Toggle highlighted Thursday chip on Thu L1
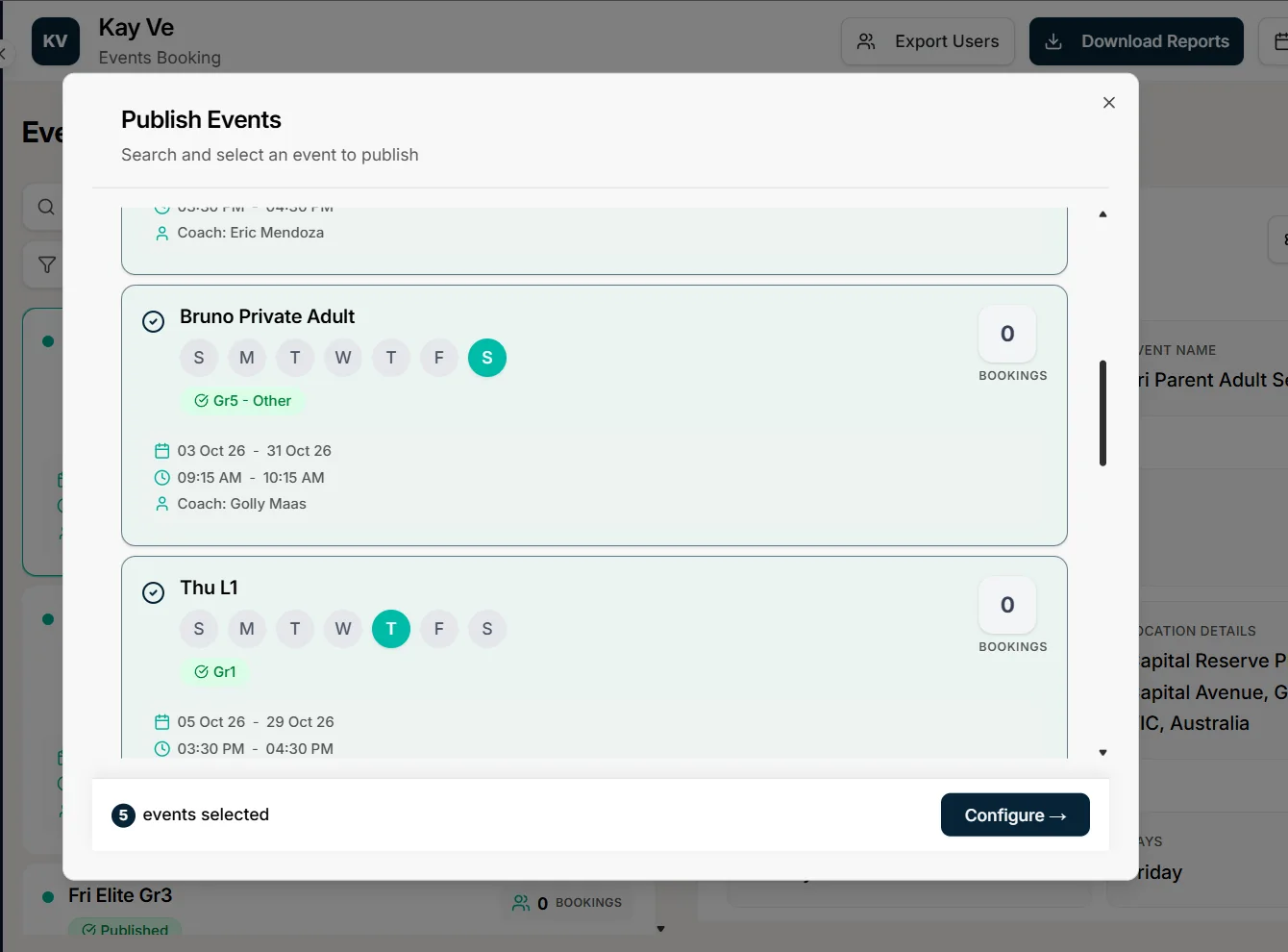 pyautogui.click(x=391, y=629)
